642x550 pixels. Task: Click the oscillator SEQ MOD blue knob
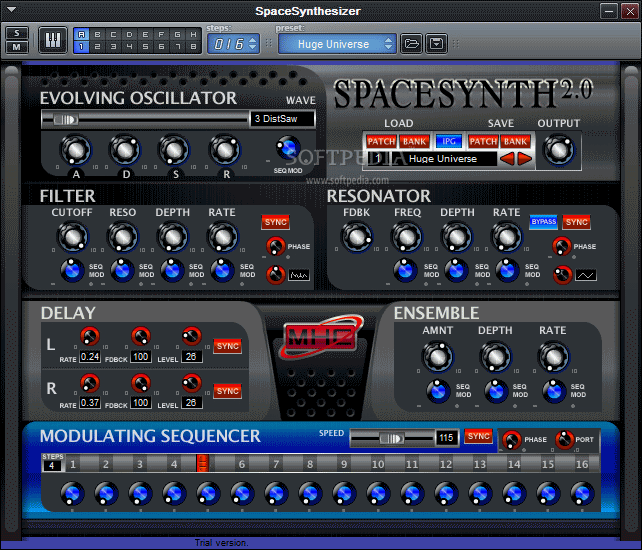tap(288, 148)
